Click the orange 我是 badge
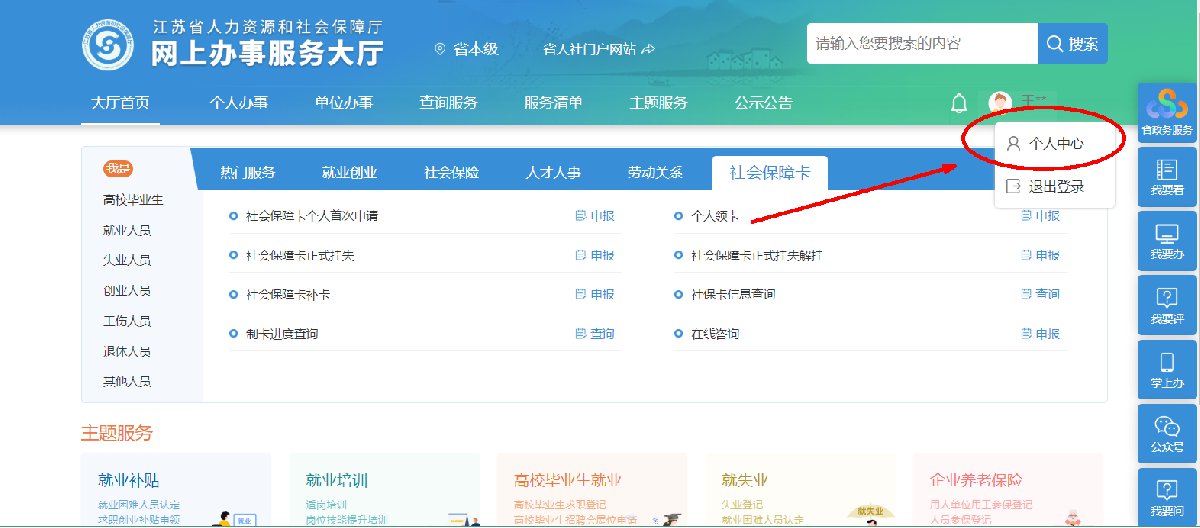1200x528 pixels. coord(118,167)
